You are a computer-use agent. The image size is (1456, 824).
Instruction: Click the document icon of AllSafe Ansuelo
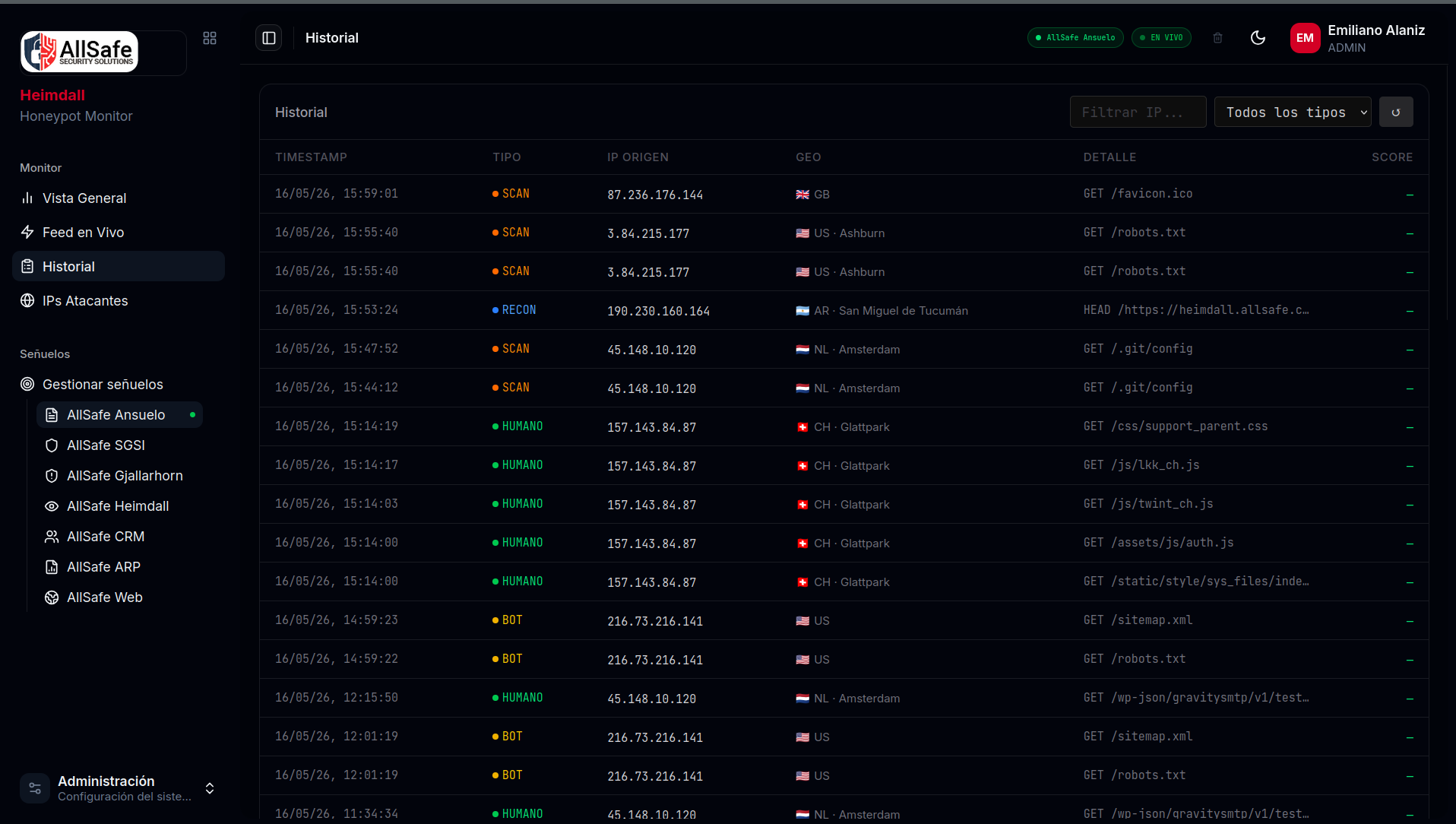[52, 415]
